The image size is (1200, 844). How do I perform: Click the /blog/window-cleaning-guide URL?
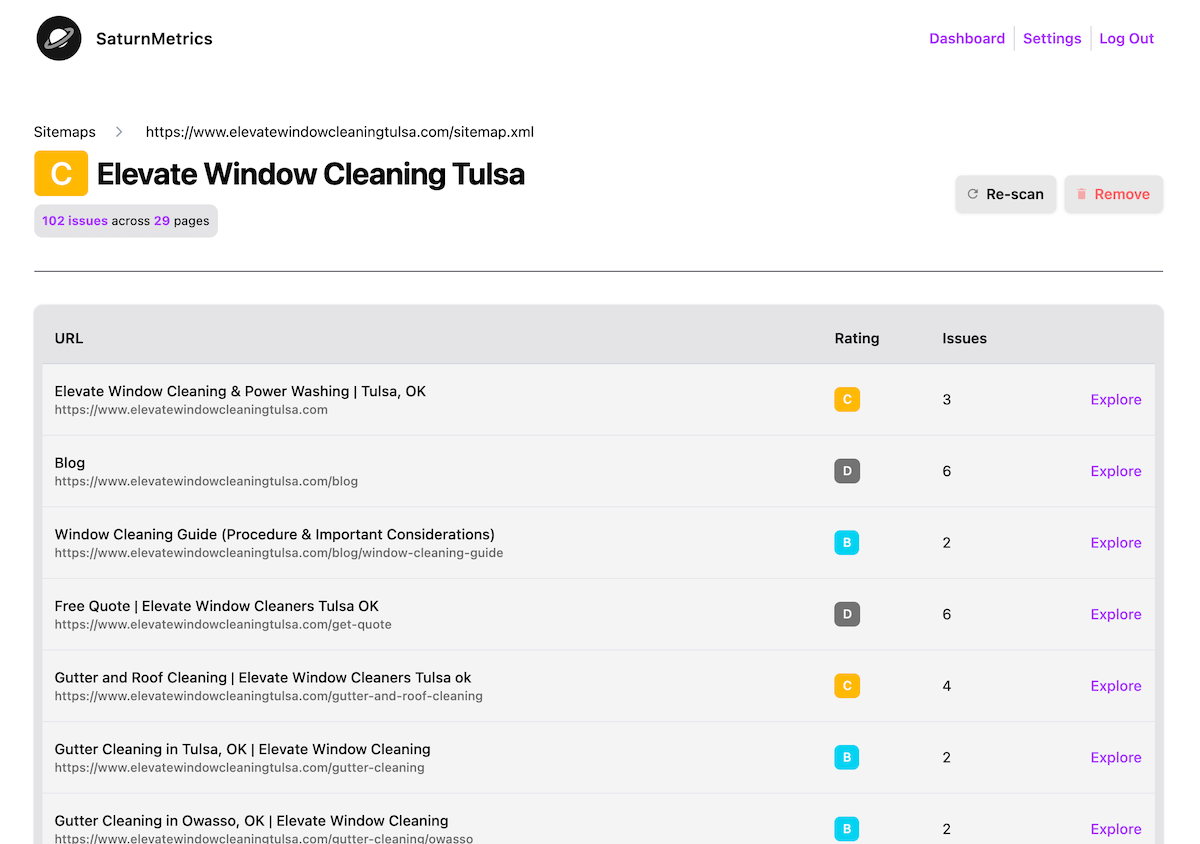pos(279,553)
